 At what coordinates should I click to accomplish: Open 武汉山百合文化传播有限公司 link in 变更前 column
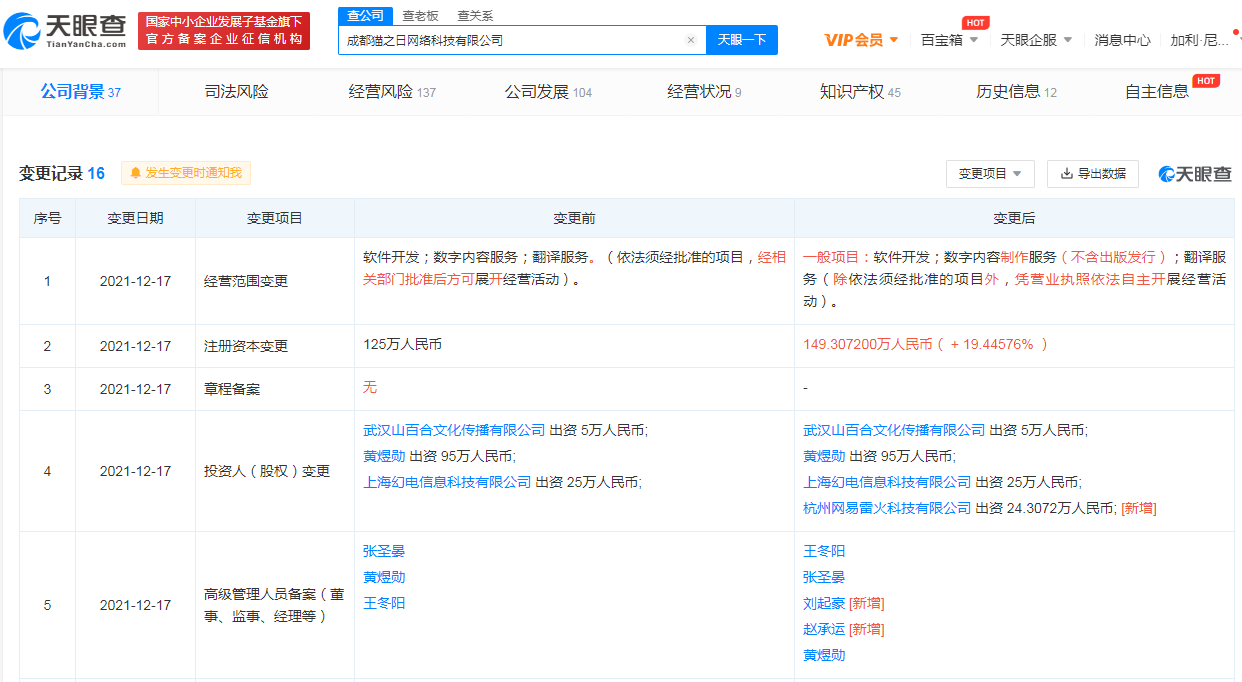[x=454, y=430]
